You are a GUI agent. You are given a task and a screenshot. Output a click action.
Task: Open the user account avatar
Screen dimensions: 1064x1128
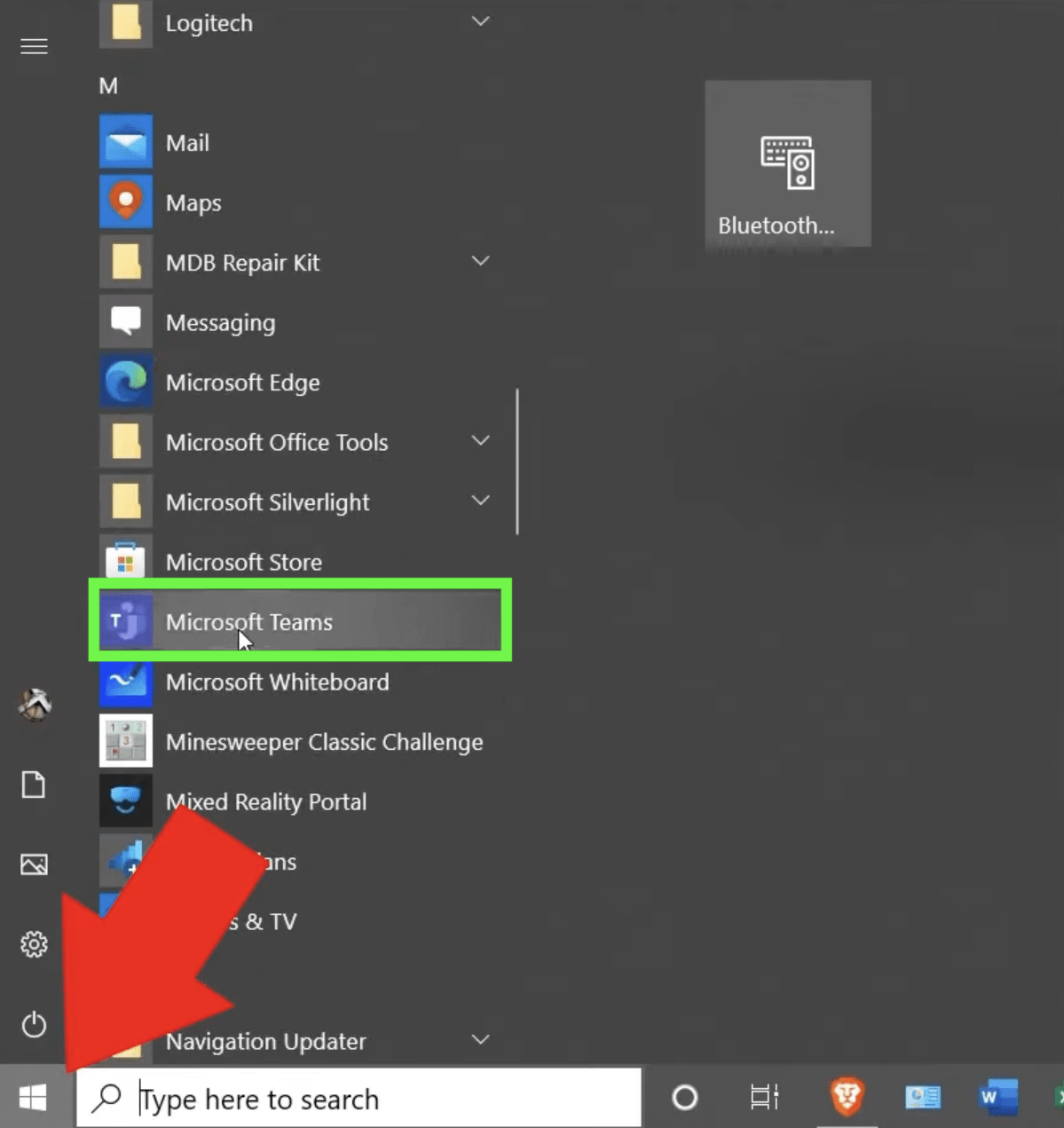pyautogui.click(x=35, y=705)
